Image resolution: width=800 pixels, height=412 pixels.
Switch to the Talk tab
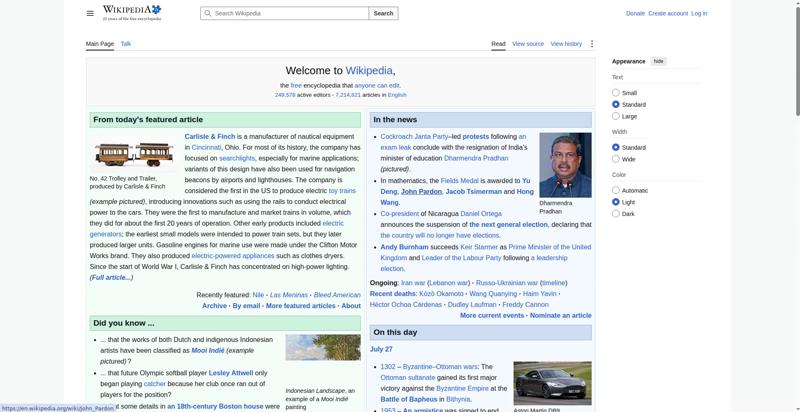(126, 44)
